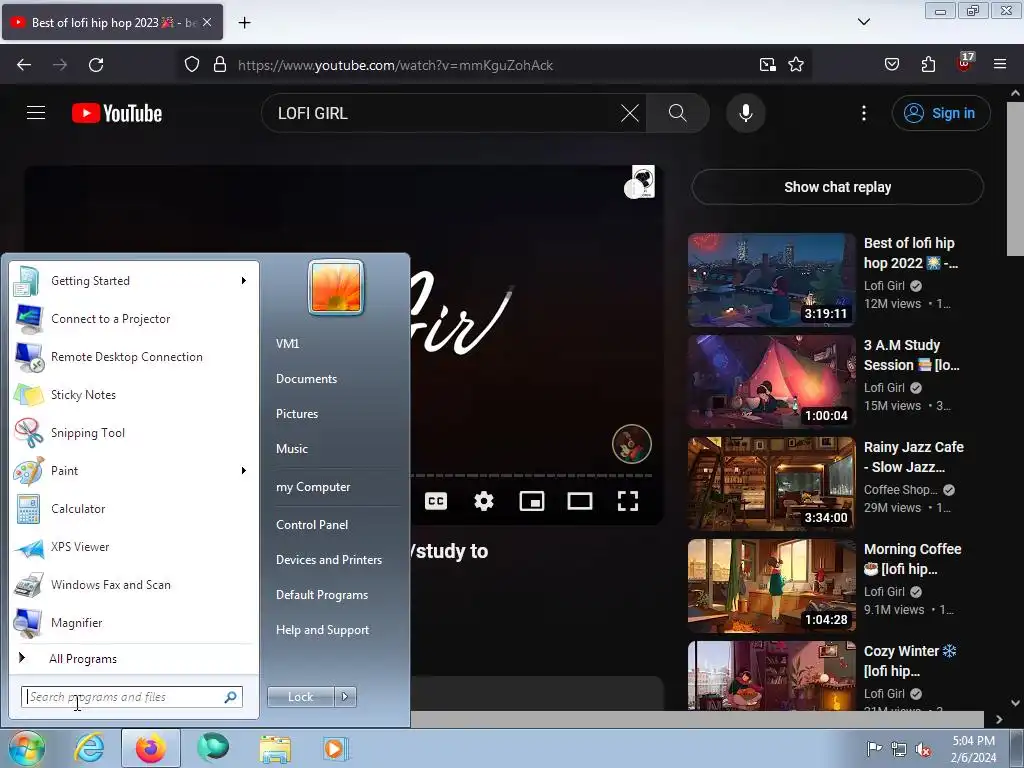Open the Pictures folder link
Screen dimensions: 1024x768
pyautogui.click(x=297, y=414)
